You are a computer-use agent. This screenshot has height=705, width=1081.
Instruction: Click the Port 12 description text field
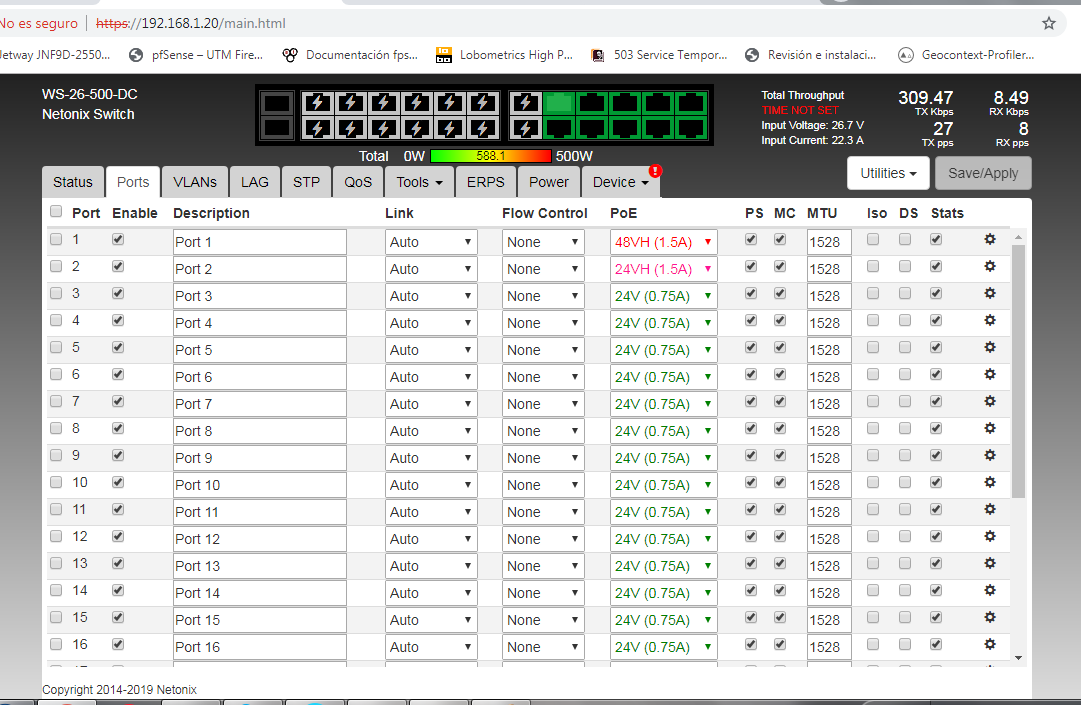259,539
